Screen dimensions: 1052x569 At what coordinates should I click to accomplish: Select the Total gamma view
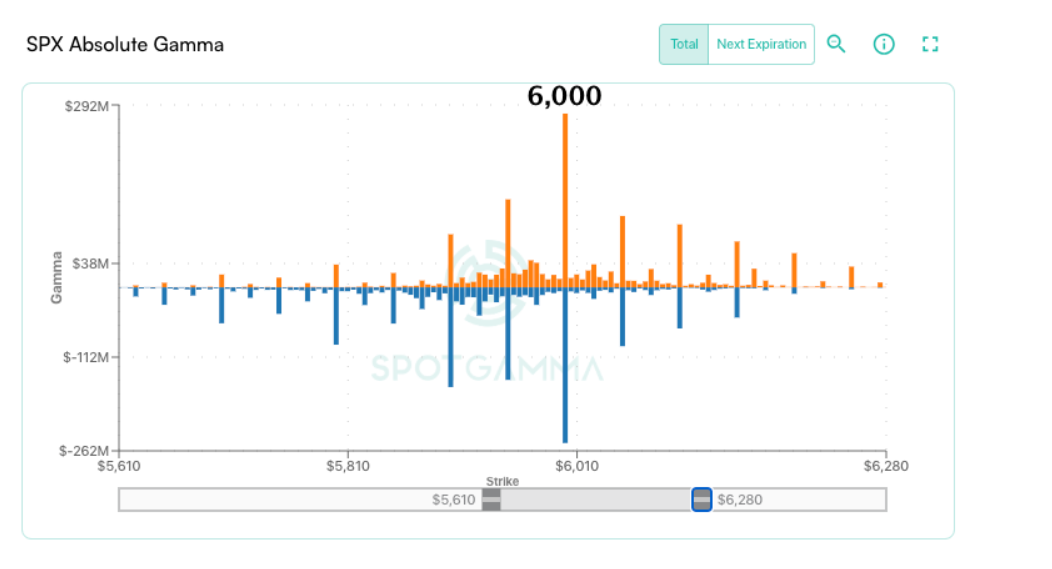[684, 44]
